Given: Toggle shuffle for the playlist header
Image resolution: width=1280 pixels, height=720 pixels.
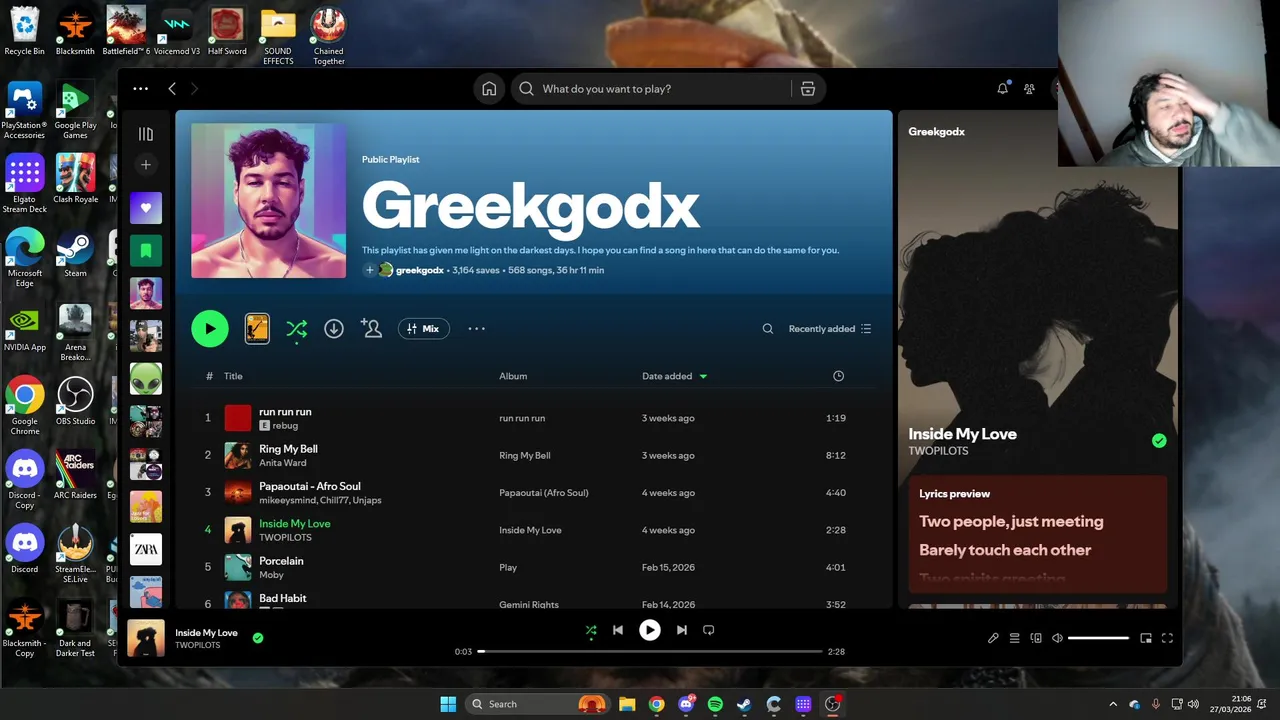Looking at the screenshot, I should click(x=296, y=329).
